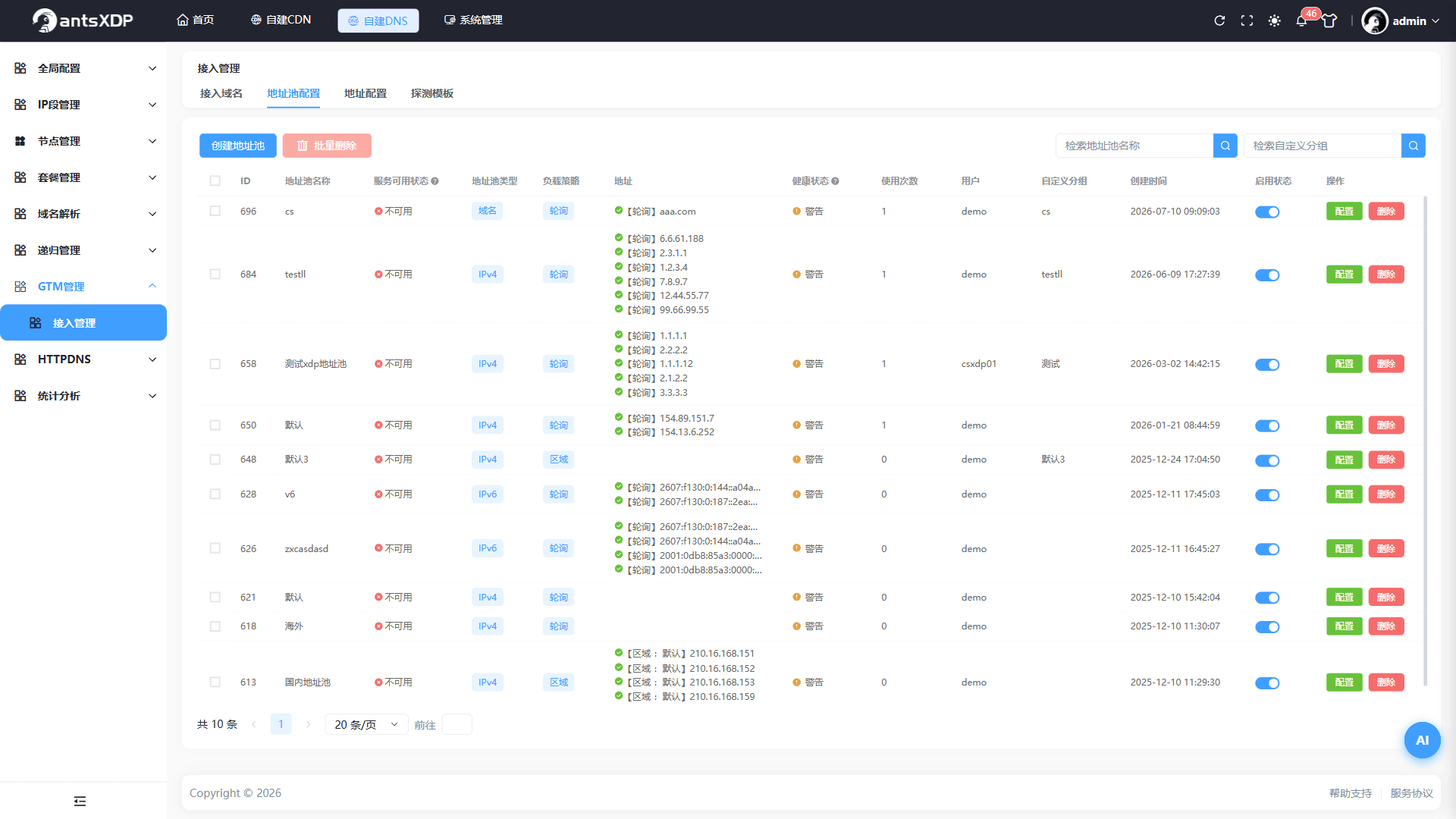Switch to the 接入域名 tab
1456x819 pixels.
221,93
